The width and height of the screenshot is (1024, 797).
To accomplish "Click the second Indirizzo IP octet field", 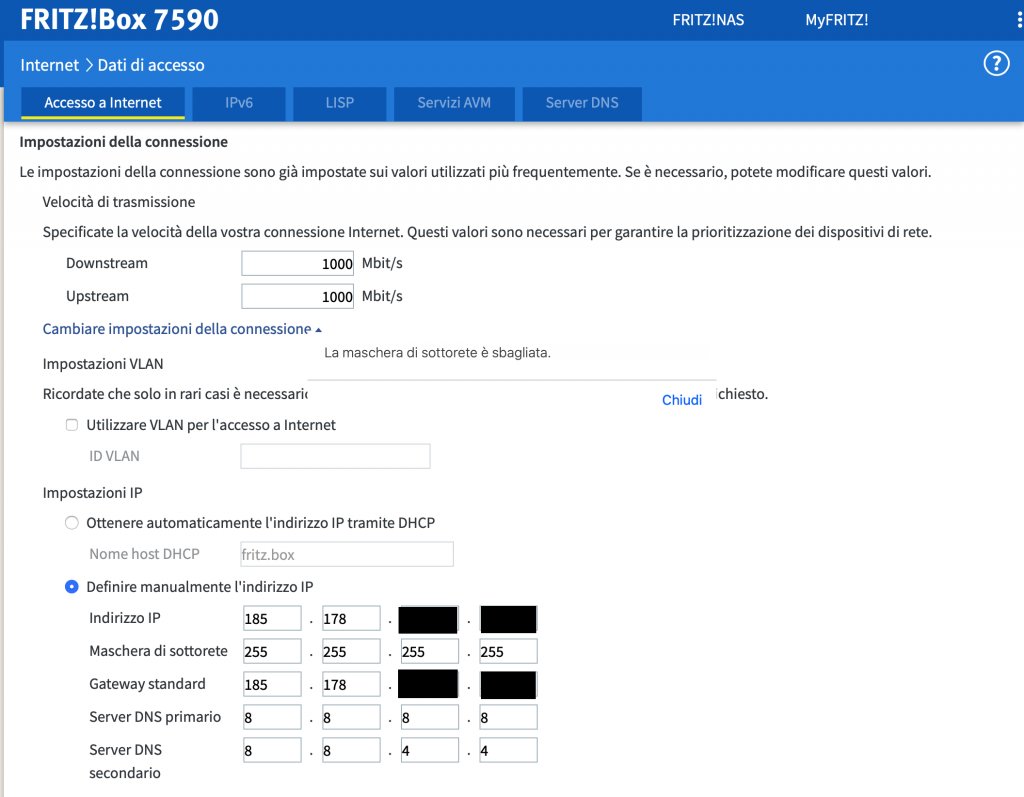I will 351,619.
